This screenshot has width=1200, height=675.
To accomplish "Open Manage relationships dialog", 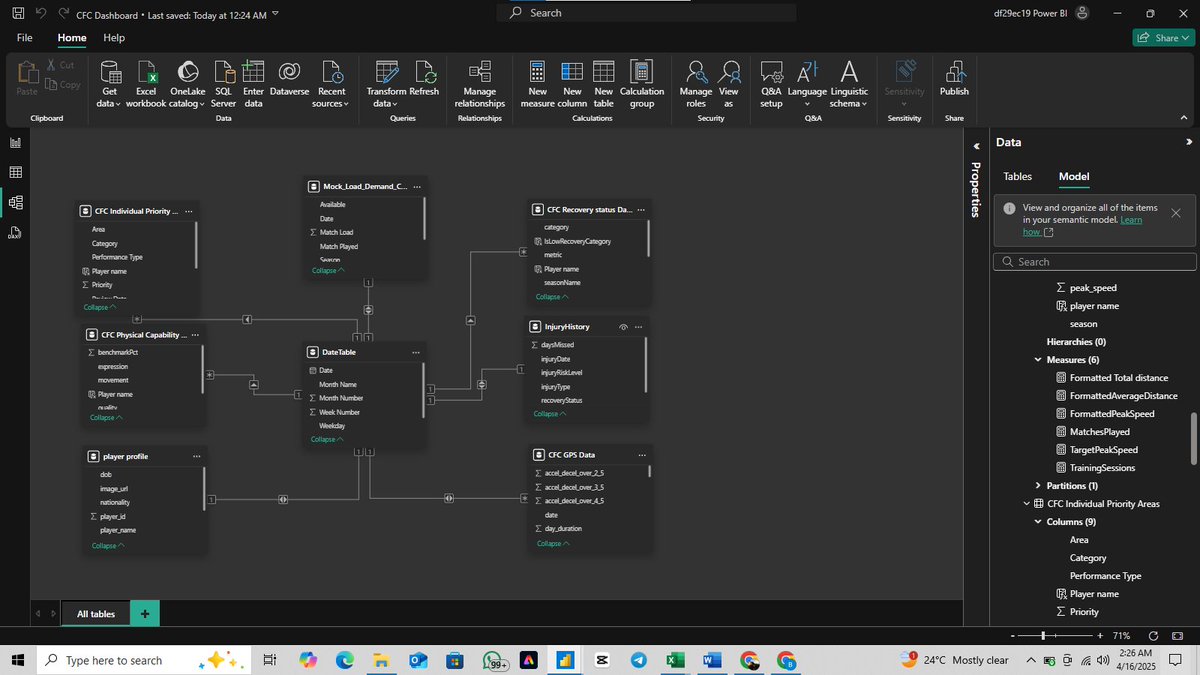I will click(x=479, y=82).
